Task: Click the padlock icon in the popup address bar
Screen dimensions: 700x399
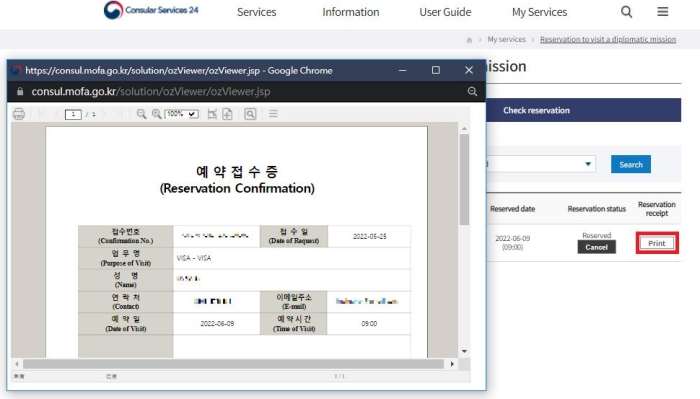Action: [x=20, y=91]
